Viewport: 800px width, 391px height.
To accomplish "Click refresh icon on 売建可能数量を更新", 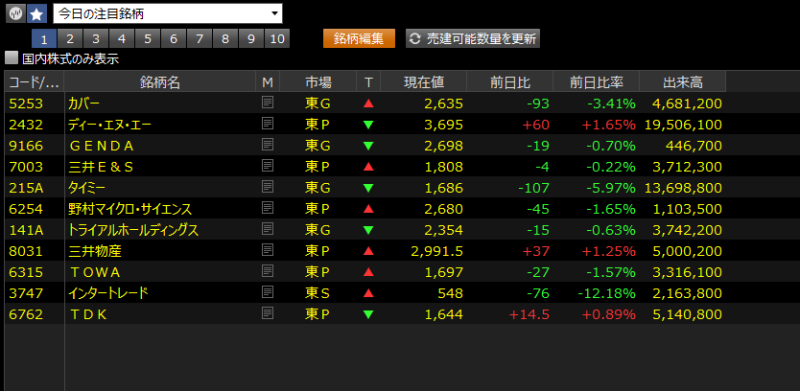I will (x=416, y=39).
